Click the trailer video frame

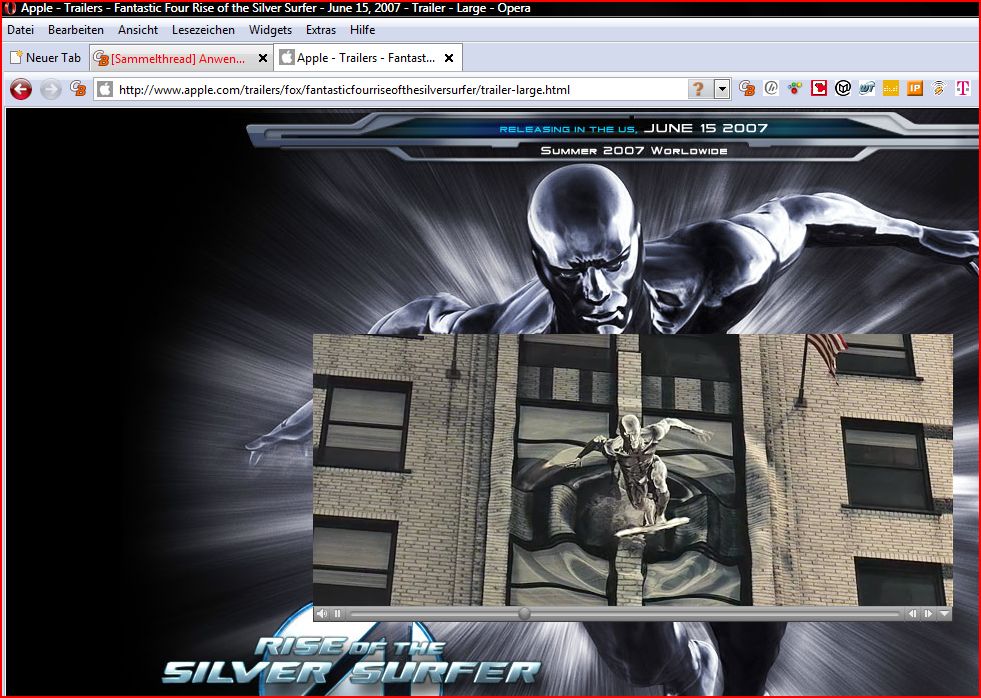pos(633,470)
